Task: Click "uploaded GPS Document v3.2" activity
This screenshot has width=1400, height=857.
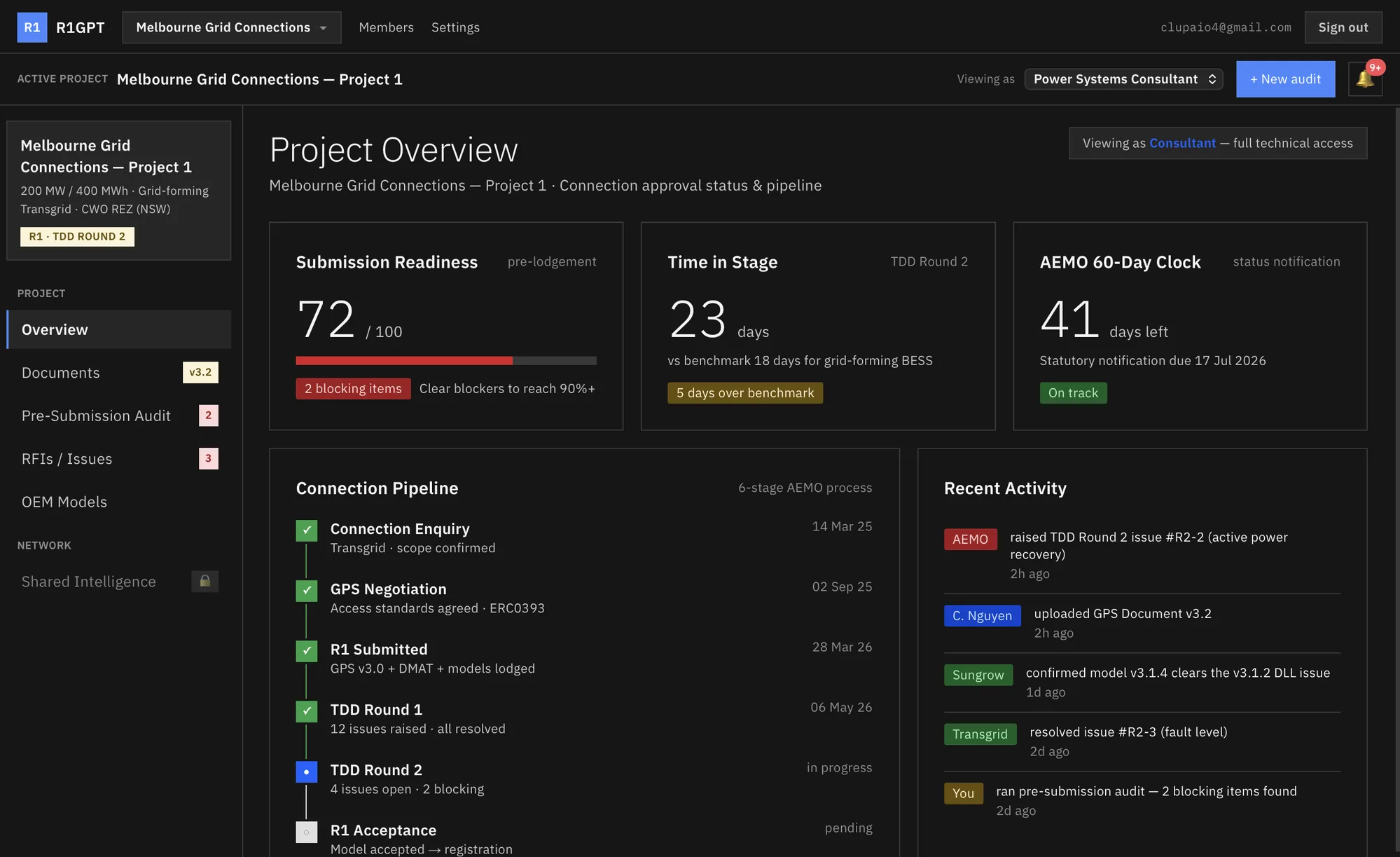Action: point(1123,613)
